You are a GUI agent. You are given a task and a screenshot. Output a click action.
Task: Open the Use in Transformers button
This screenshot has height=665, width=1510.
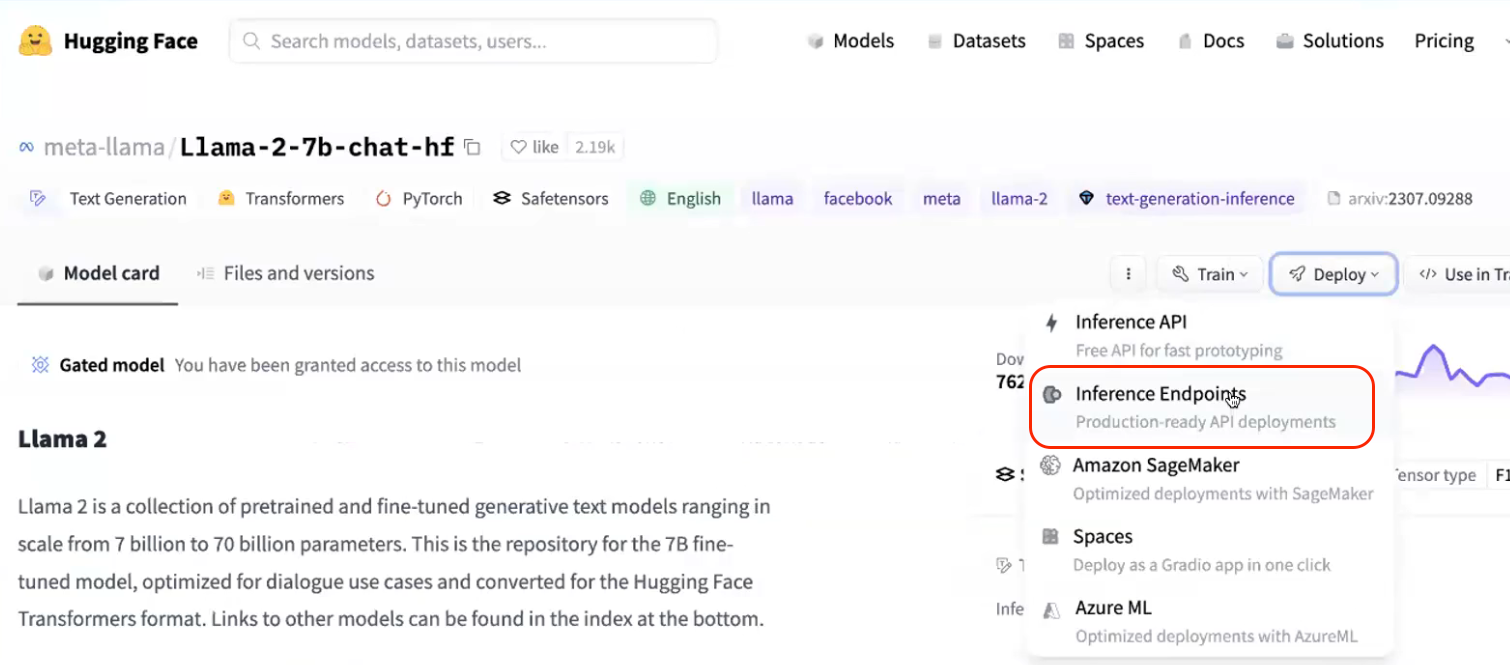point(1460,274)
